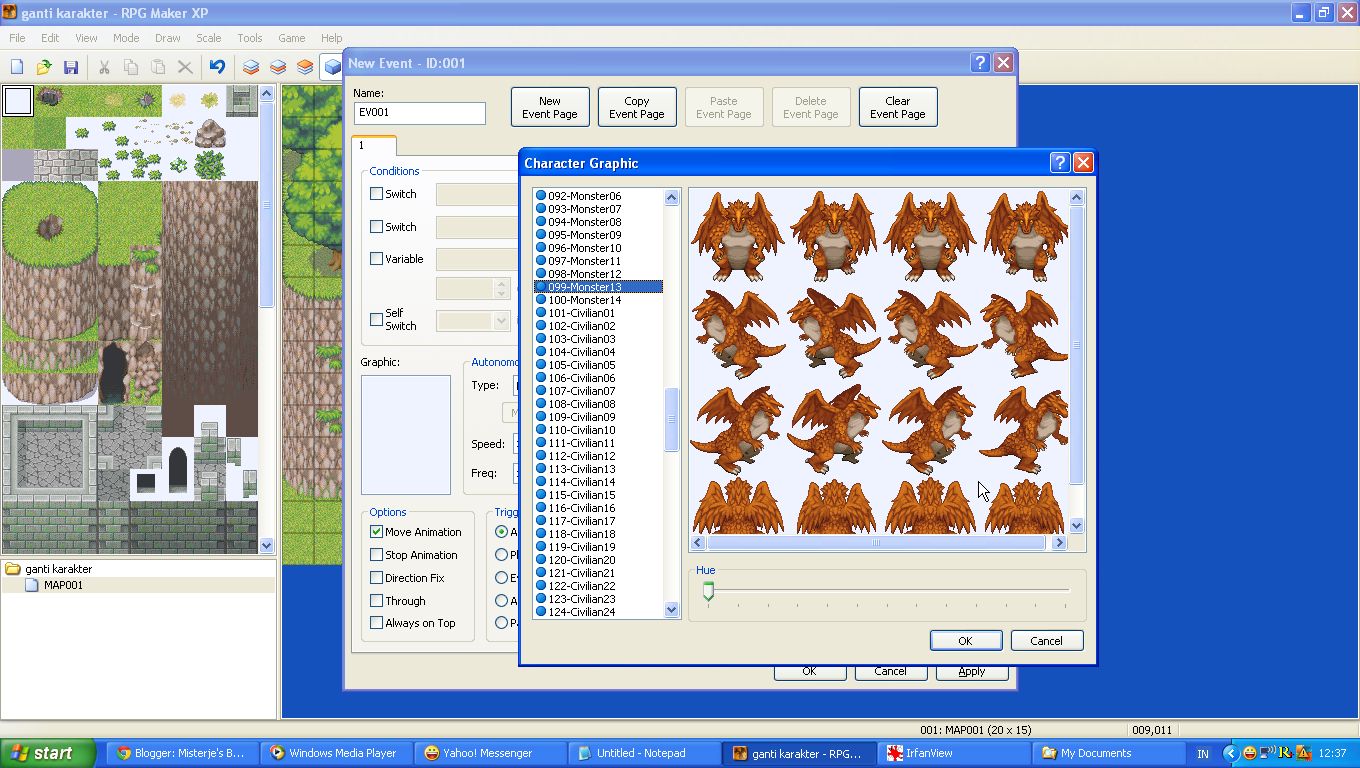Screen dimensions: 1360x768
Task: Click the Open Project folder icon
Action: coord(44,67)
